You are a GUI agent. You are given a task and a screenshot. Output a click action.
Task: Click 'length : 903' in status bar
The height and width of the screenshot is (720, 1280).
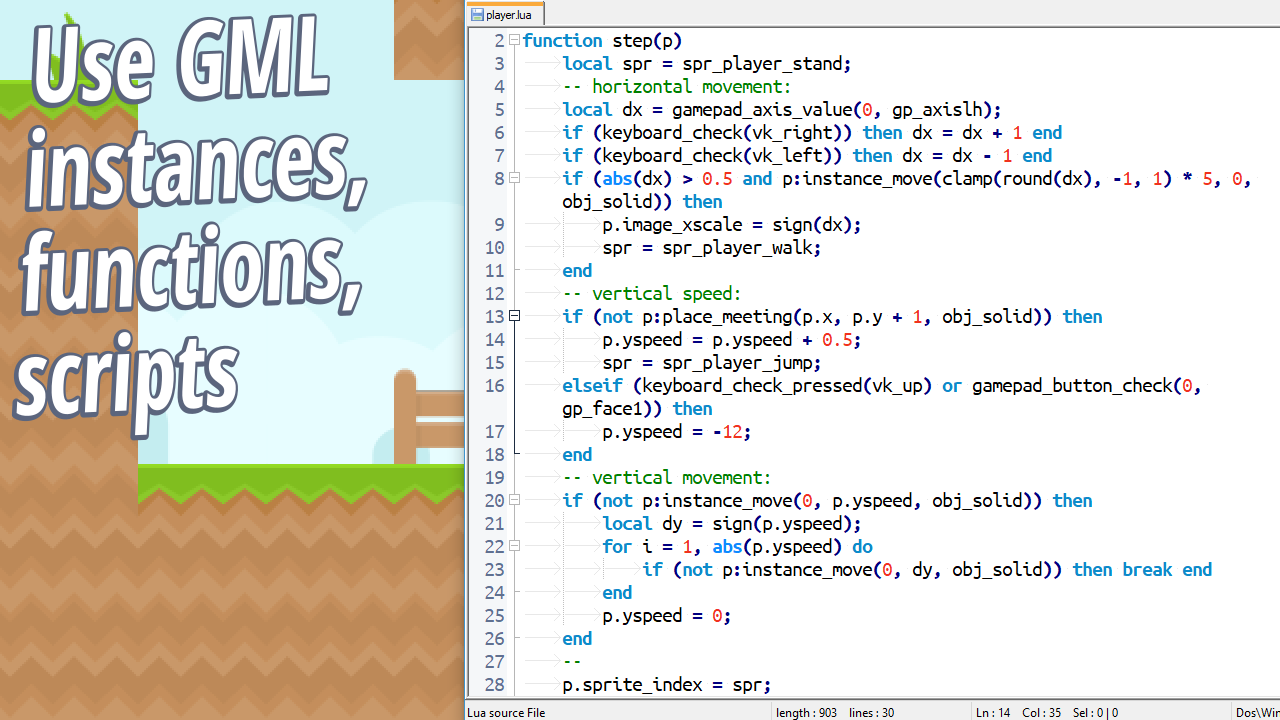(x=807, y=712)
